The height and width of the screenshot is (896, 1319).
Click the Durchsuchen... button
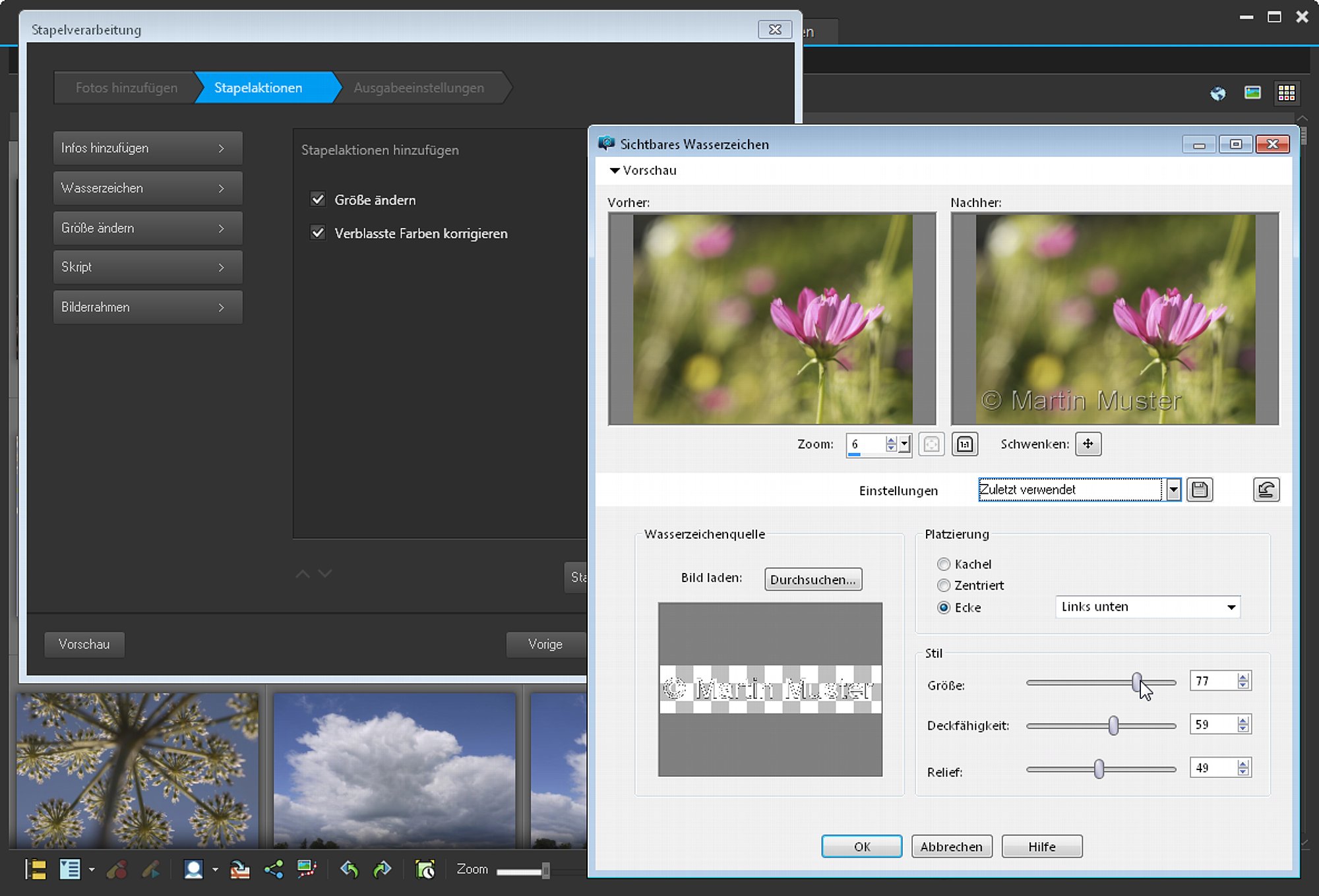coord(813,580)
